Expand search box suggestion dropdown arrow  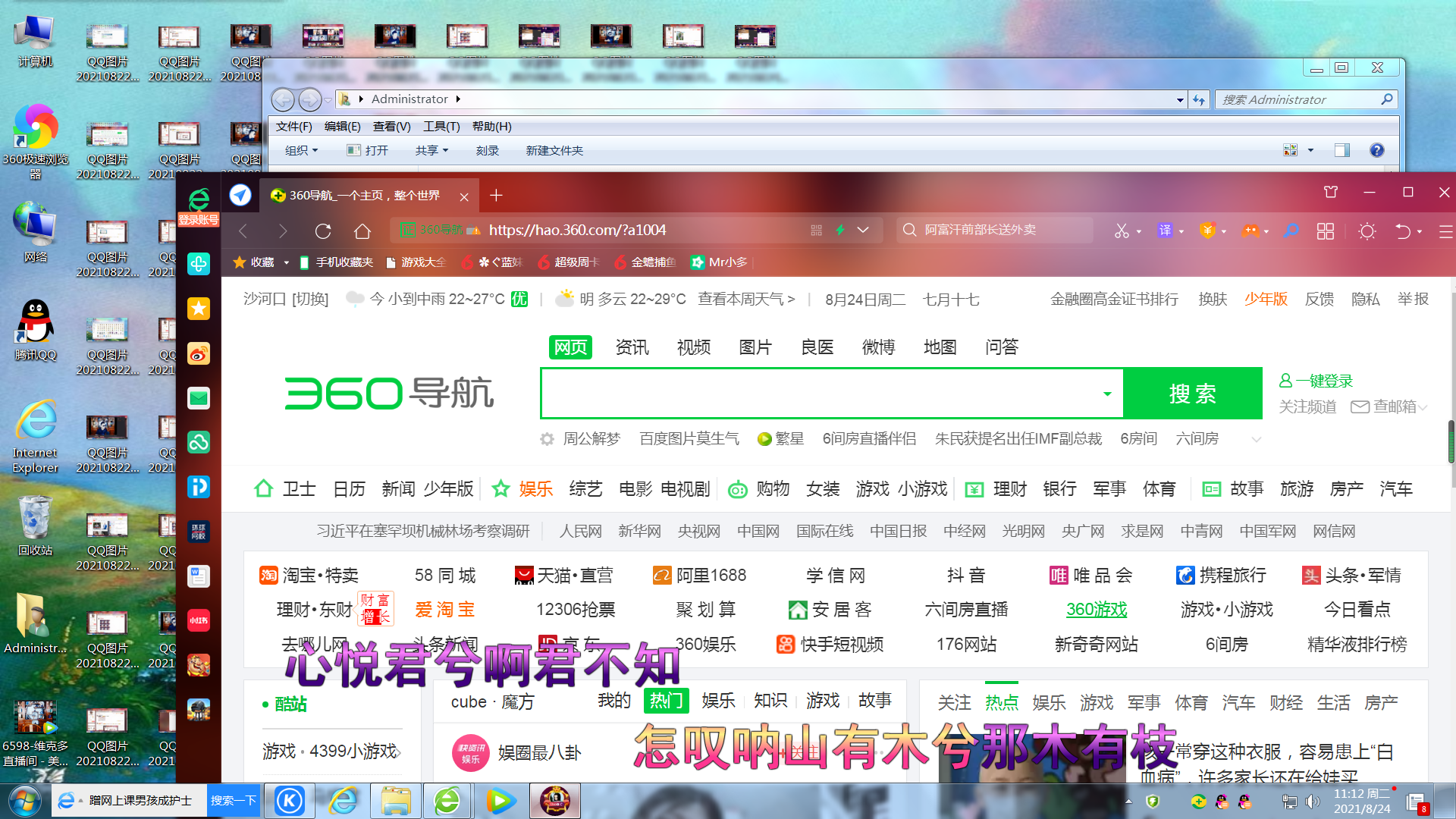[1107, 394]
